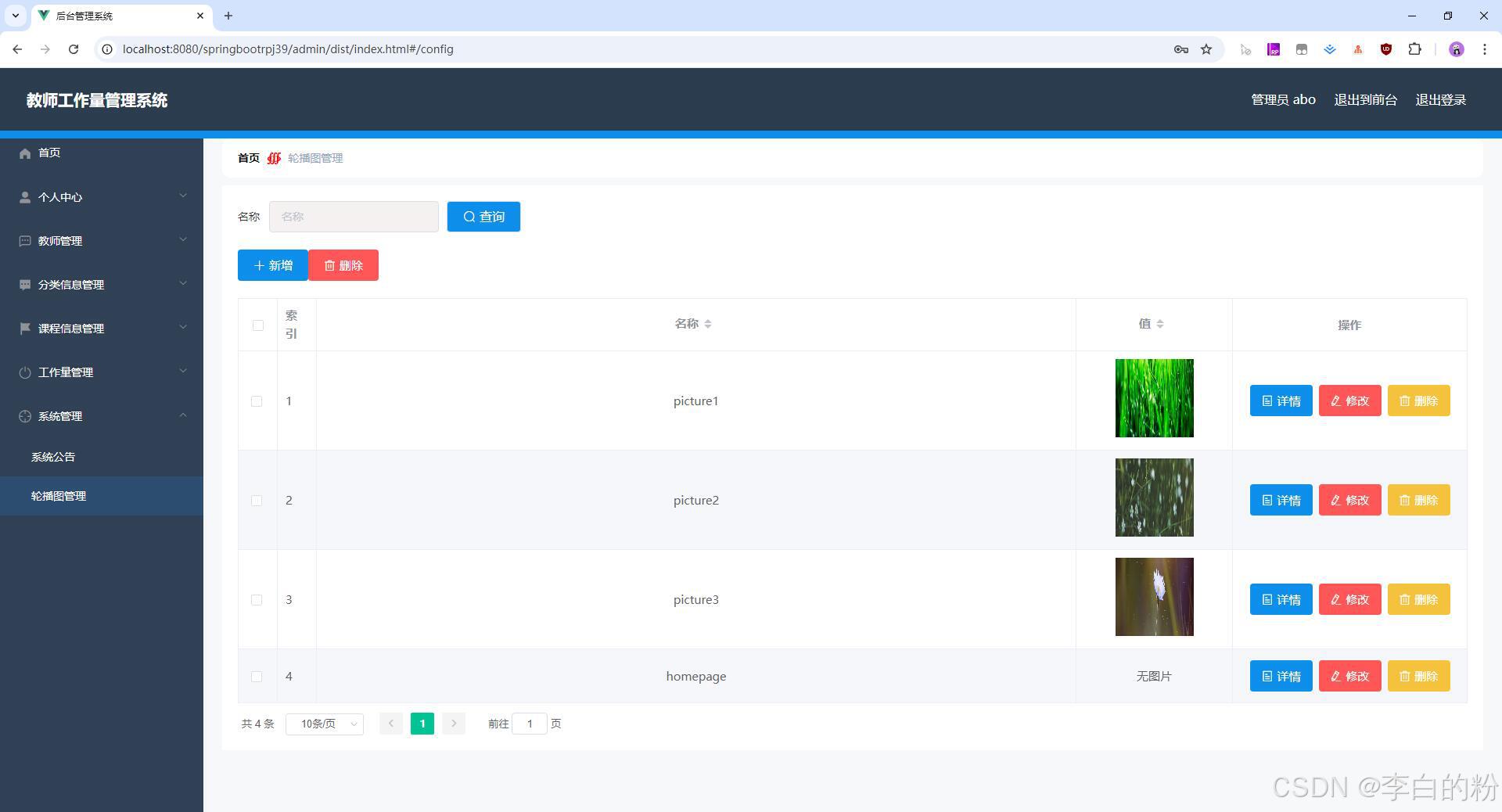The height and width of the screenshot is (812, 1502).
Task: Close the 后台管理系统 tab
Action: pos(200,16)
